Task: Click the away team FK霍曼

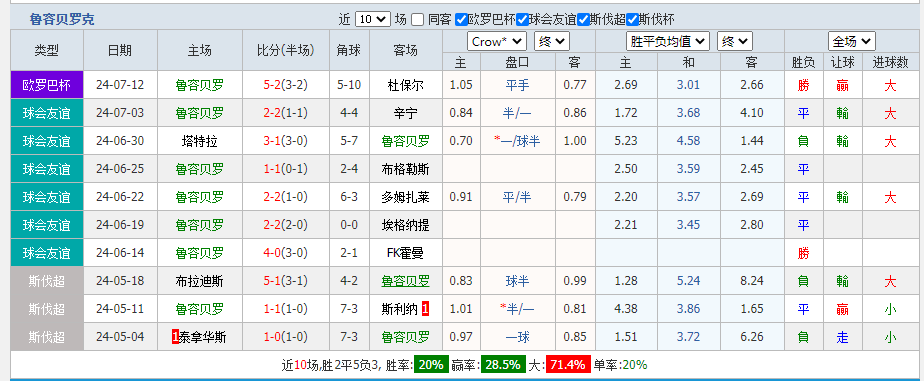Action: pyautogui.click(x=405, y=253)
